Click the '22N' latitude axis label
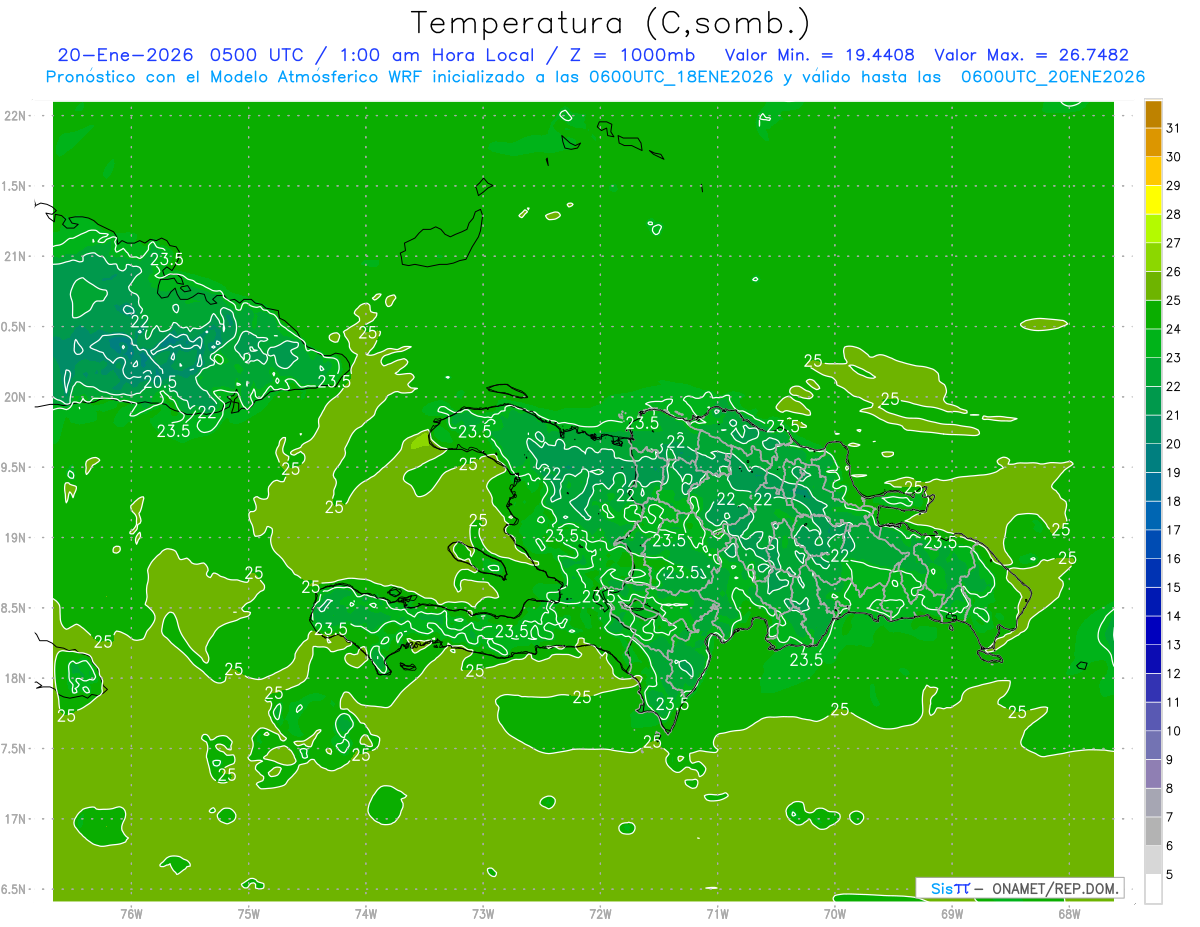This screenshot has height=927, width=1200. pos(15,116)
